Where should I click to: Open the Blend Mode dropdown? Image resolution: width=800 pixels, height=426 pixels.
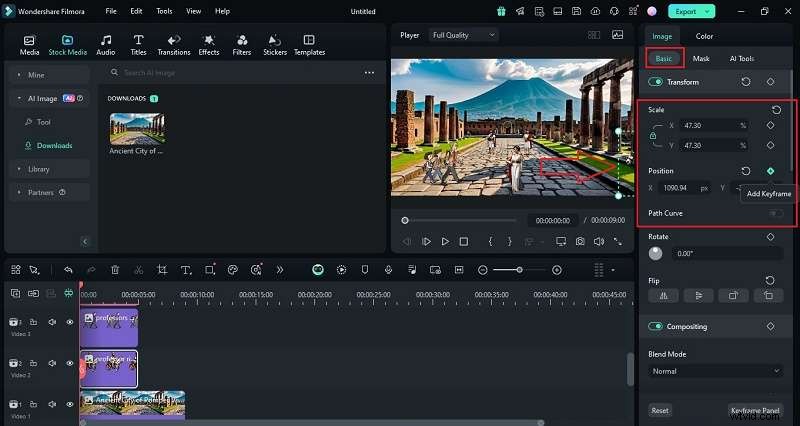(716, 371)
